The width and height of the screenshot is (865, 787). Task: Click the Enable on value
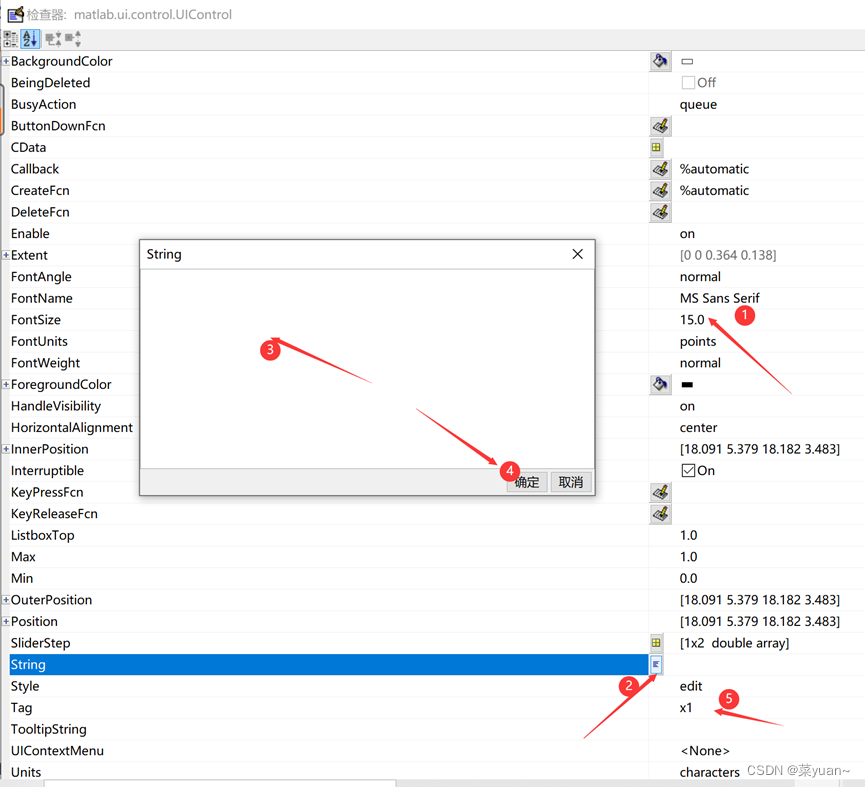[x=687, y=234]
